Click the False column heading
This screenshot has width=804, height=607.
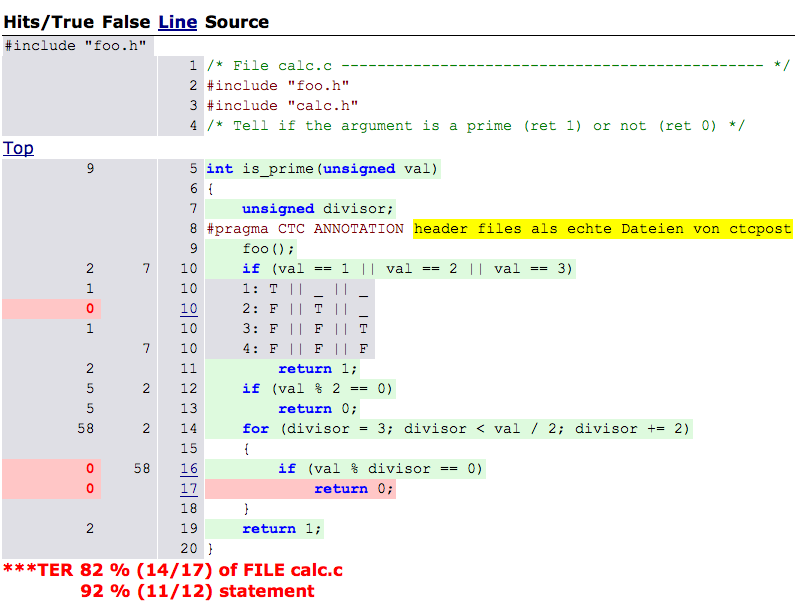(126, 21)
